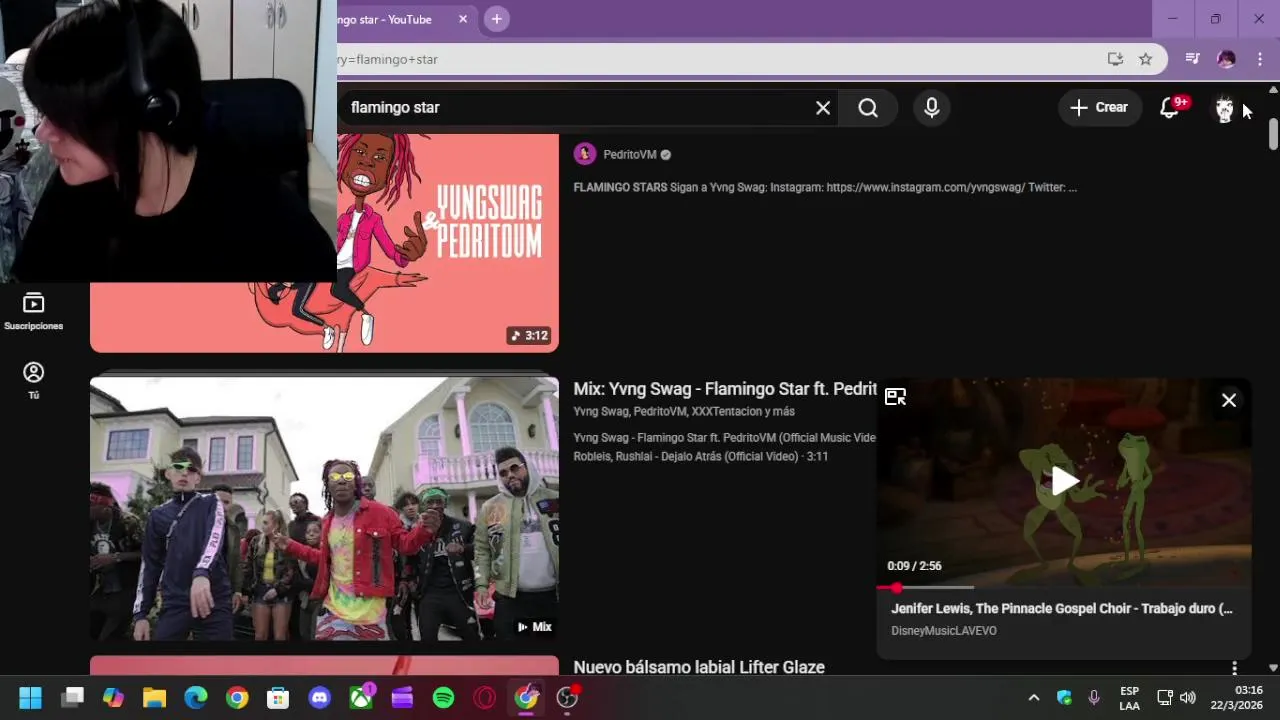Launch Copilot from the taskbar
Viewport: 1280px width, 720px height.
tap(113, 698)
